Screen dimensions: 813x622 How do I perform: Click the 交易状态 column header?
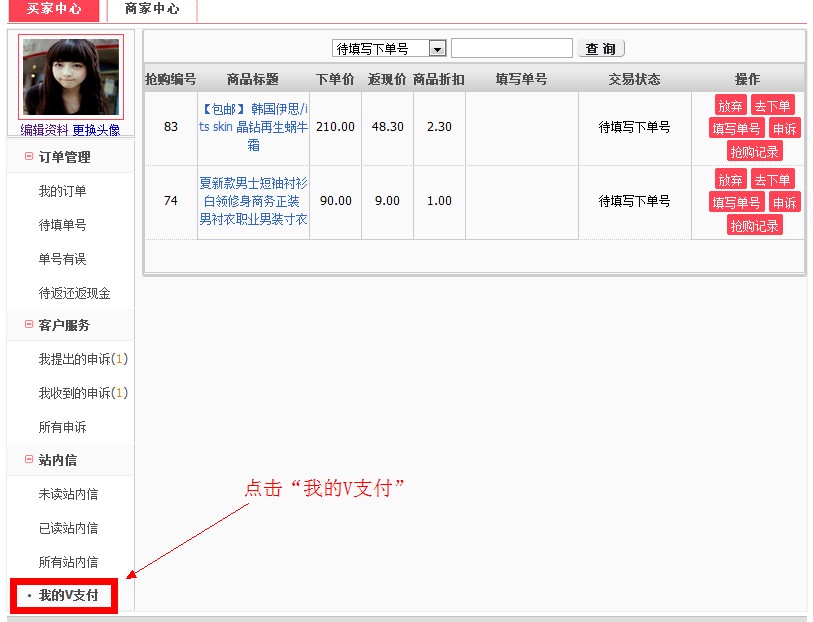pyautogui.click(x=635, y=79)
